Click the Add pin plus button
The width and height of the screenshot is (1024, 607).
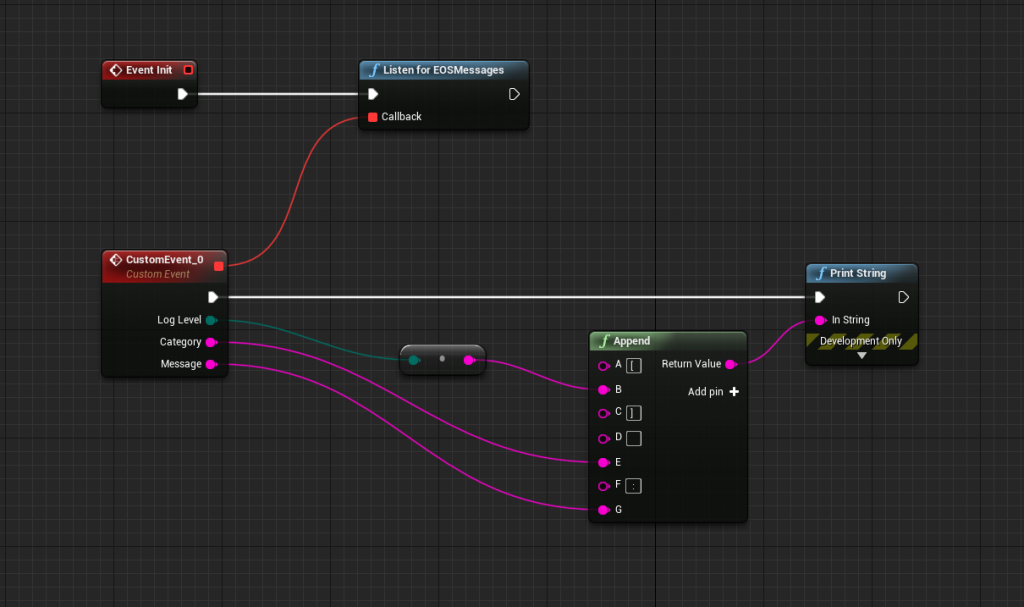pos(734,392)
